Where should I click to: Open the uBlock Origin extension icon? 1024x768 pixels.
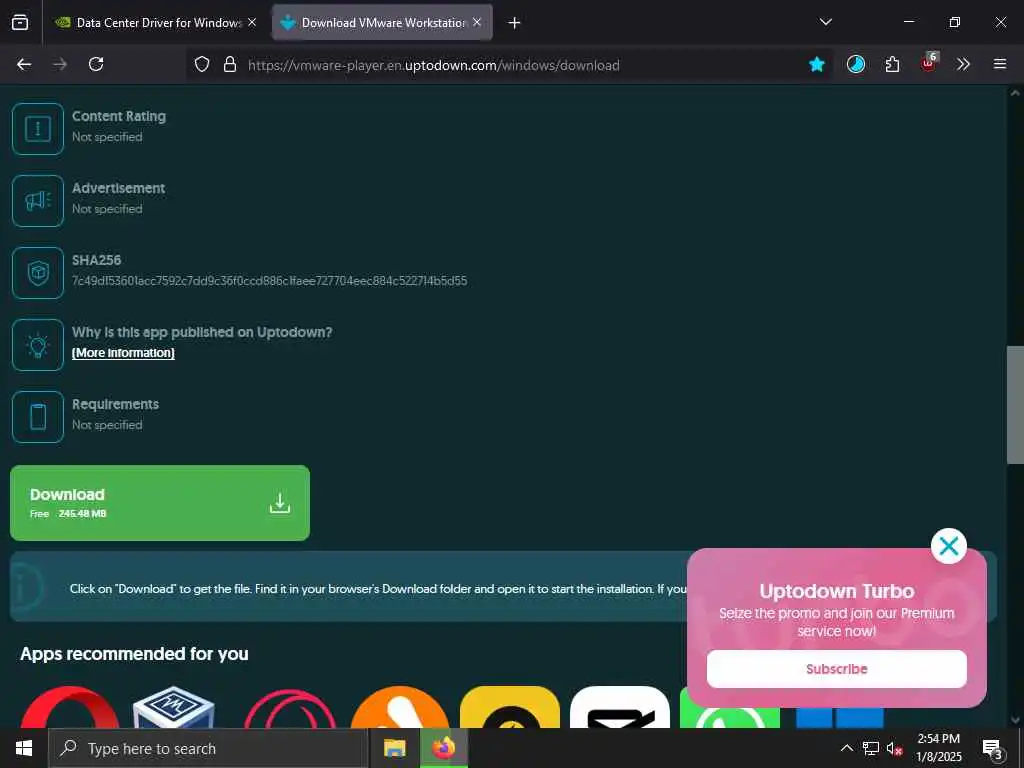click(929, 63)
